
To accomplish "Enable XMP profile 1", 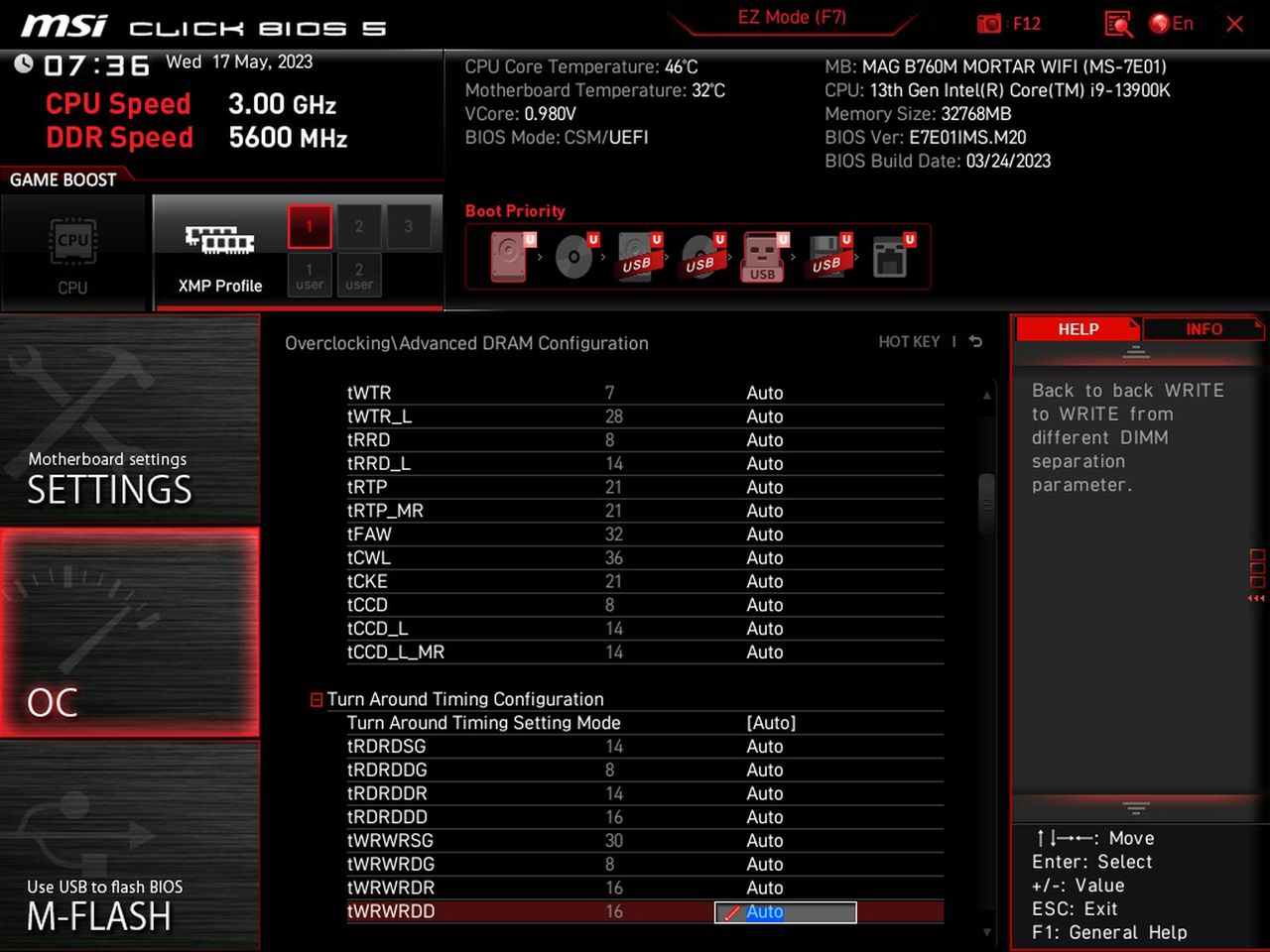I will click(x=310, y=227).
